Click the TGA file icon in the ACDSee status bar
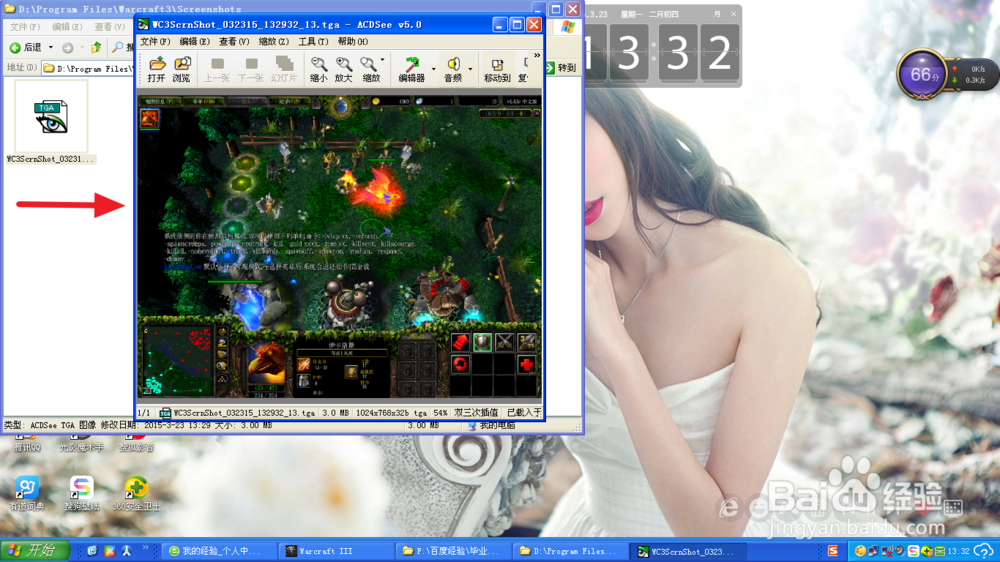This screenshot has height=562, width=1000. click(165, 413)
